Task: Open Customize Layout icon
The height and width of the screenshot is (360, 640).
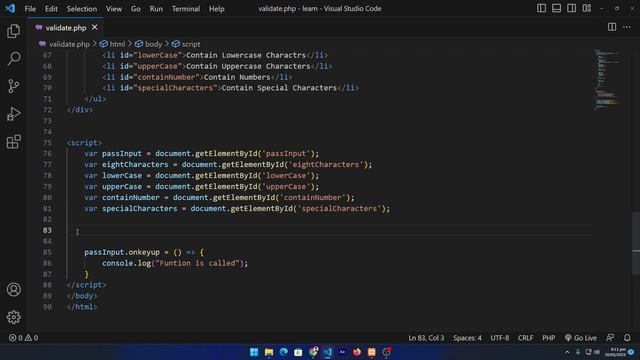Action: point(587,8)
